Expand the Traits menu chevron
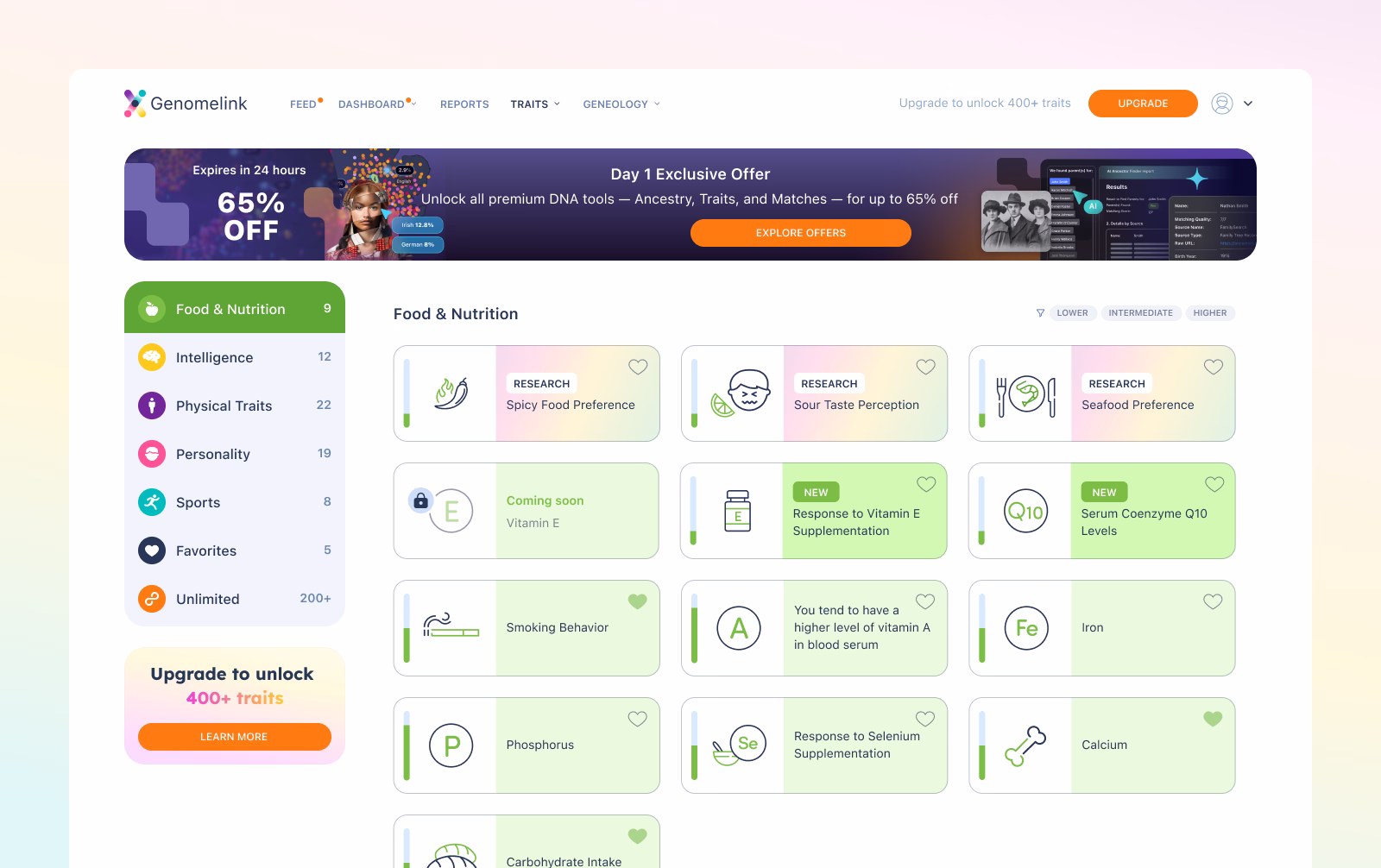The height and width of the screenshot is (868, 1381). coord(557,104)
